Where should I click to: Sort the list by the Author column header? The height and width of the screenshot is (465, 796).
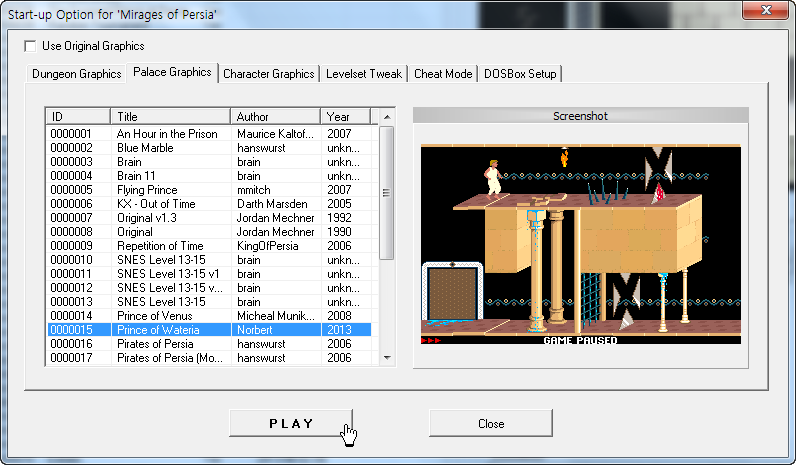(x=276, y=116)
